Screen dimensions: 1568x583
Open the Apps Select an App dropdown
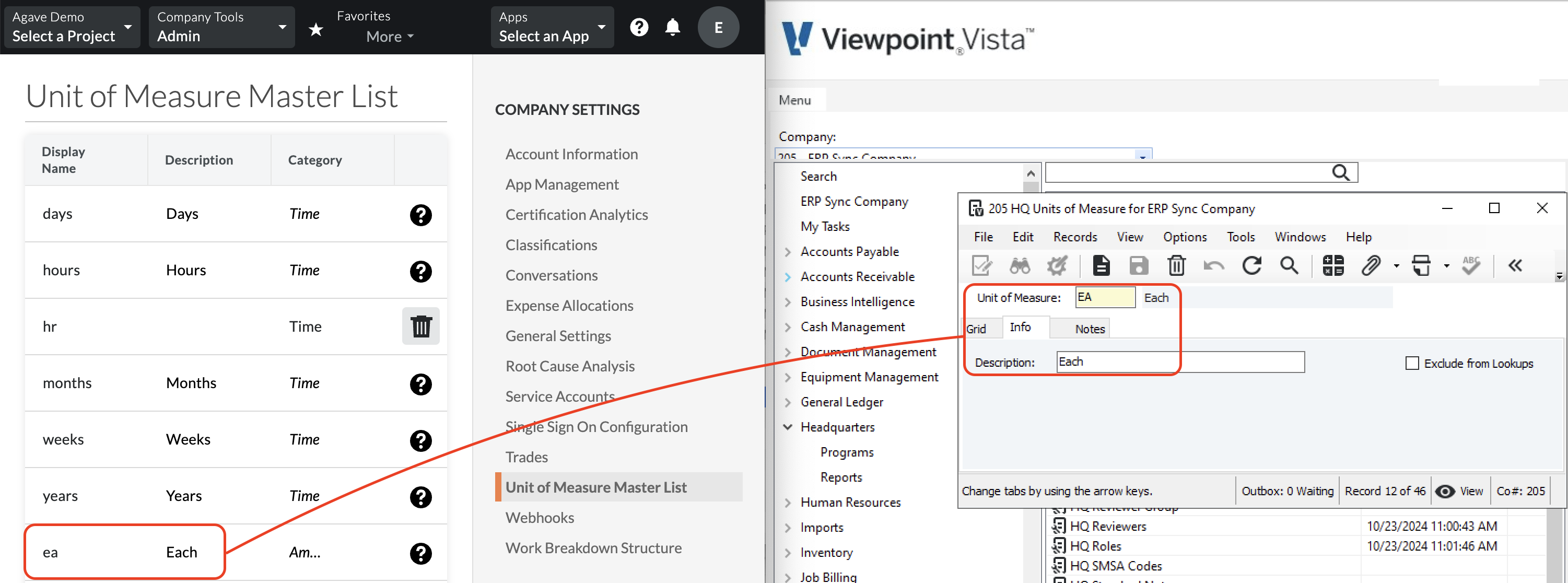552,27
